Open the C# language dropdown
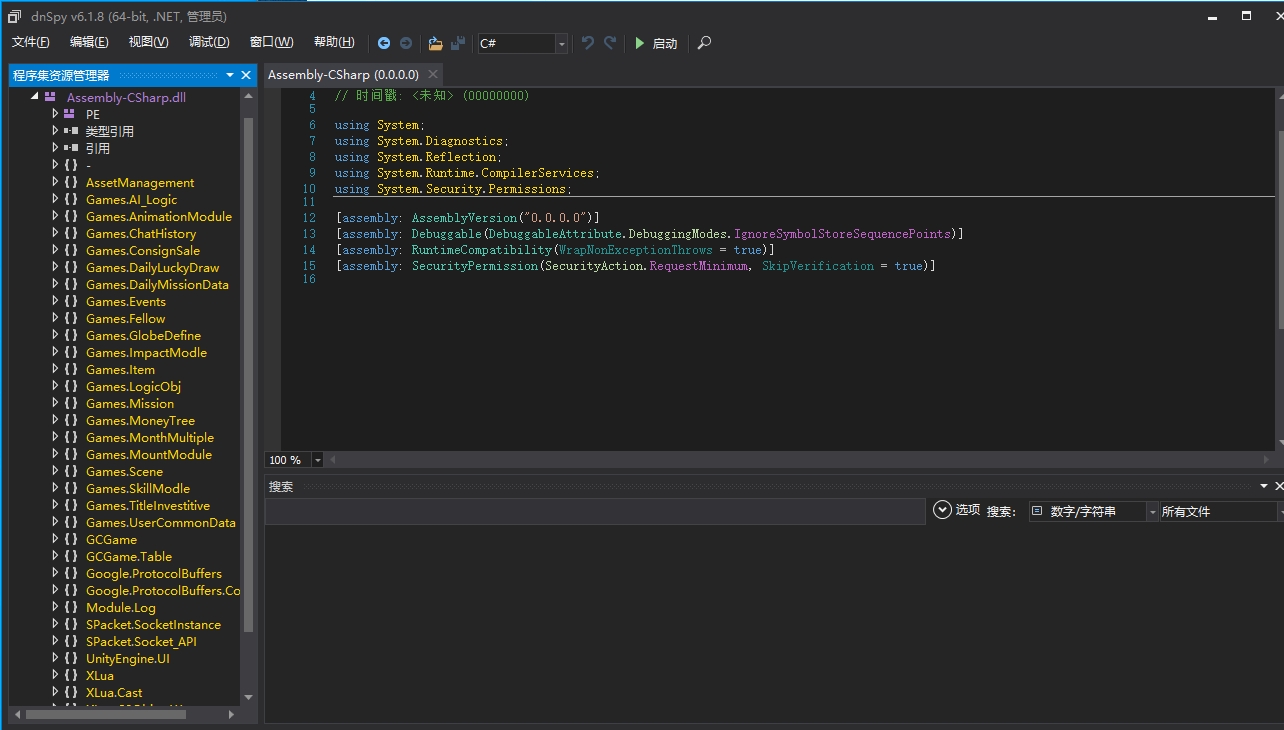1284x730 pixels. [x=561, y=43]
